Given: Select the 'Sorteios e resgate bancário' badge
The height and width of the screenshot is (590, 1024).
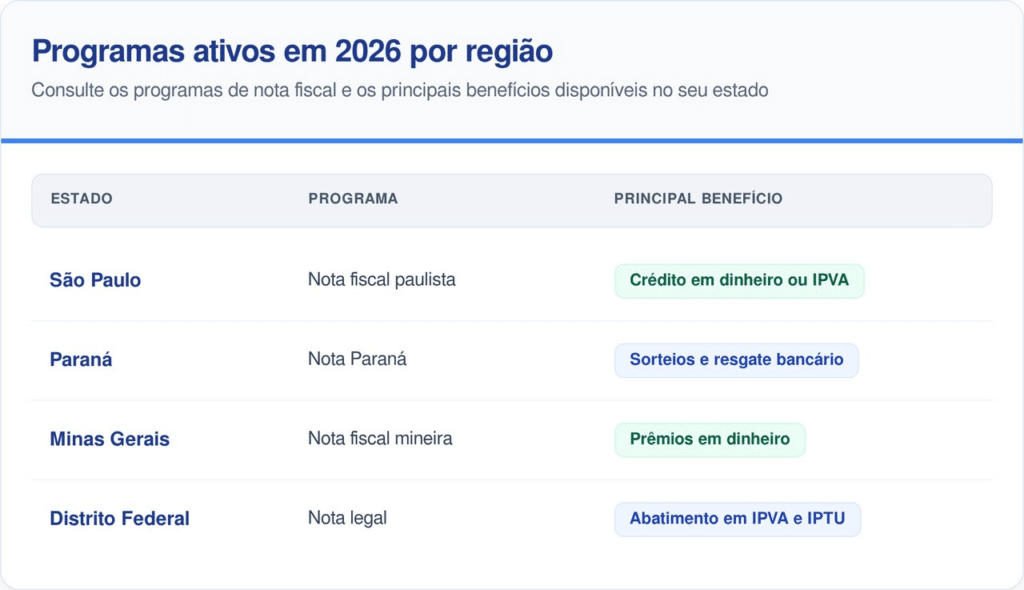Looking at the screenshot, I should (x=736, y=359).
